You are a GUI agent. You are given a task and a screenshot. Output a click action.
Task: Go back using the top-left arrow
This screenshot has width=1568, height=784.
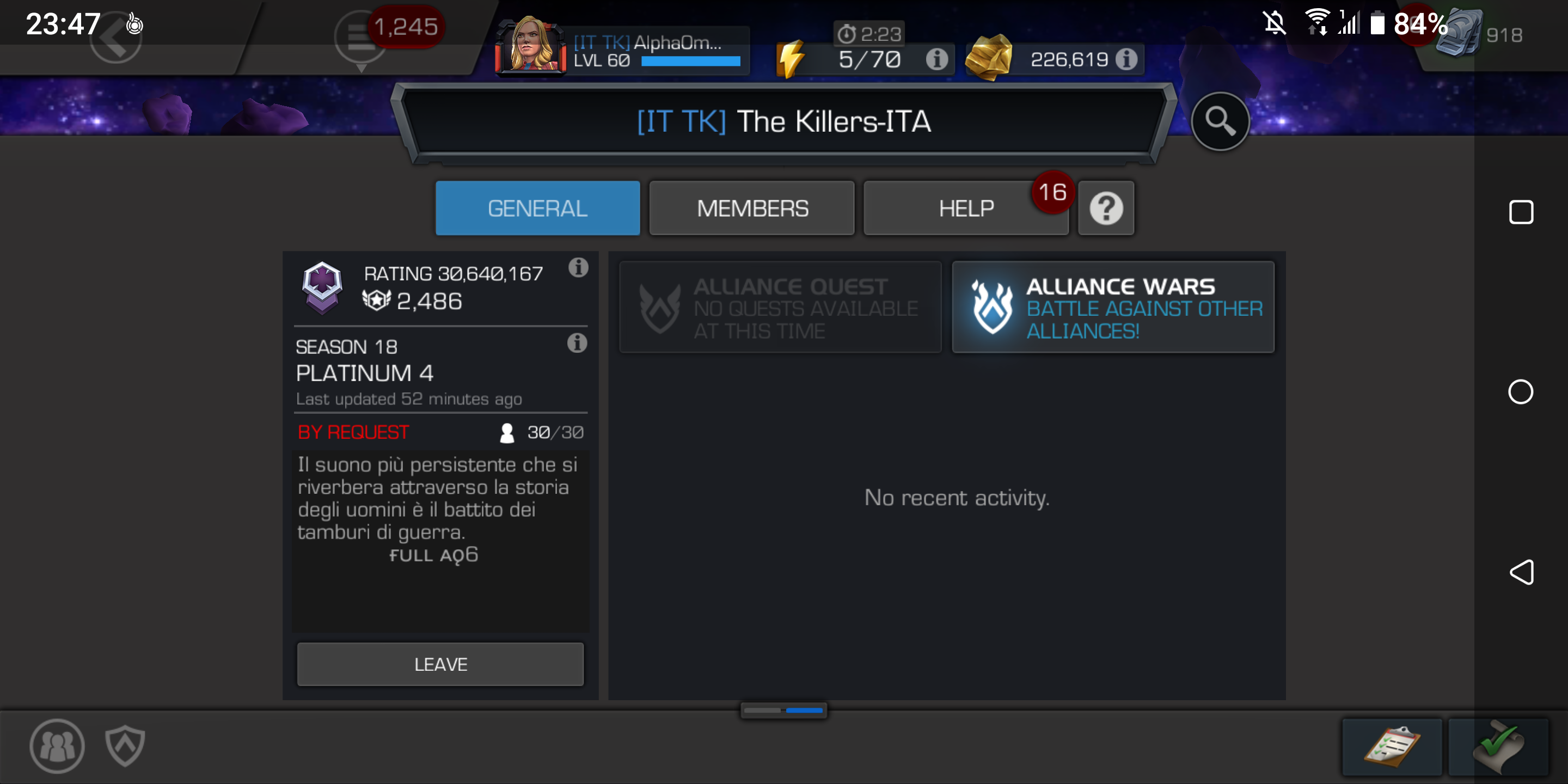click(x=115, y=38)
